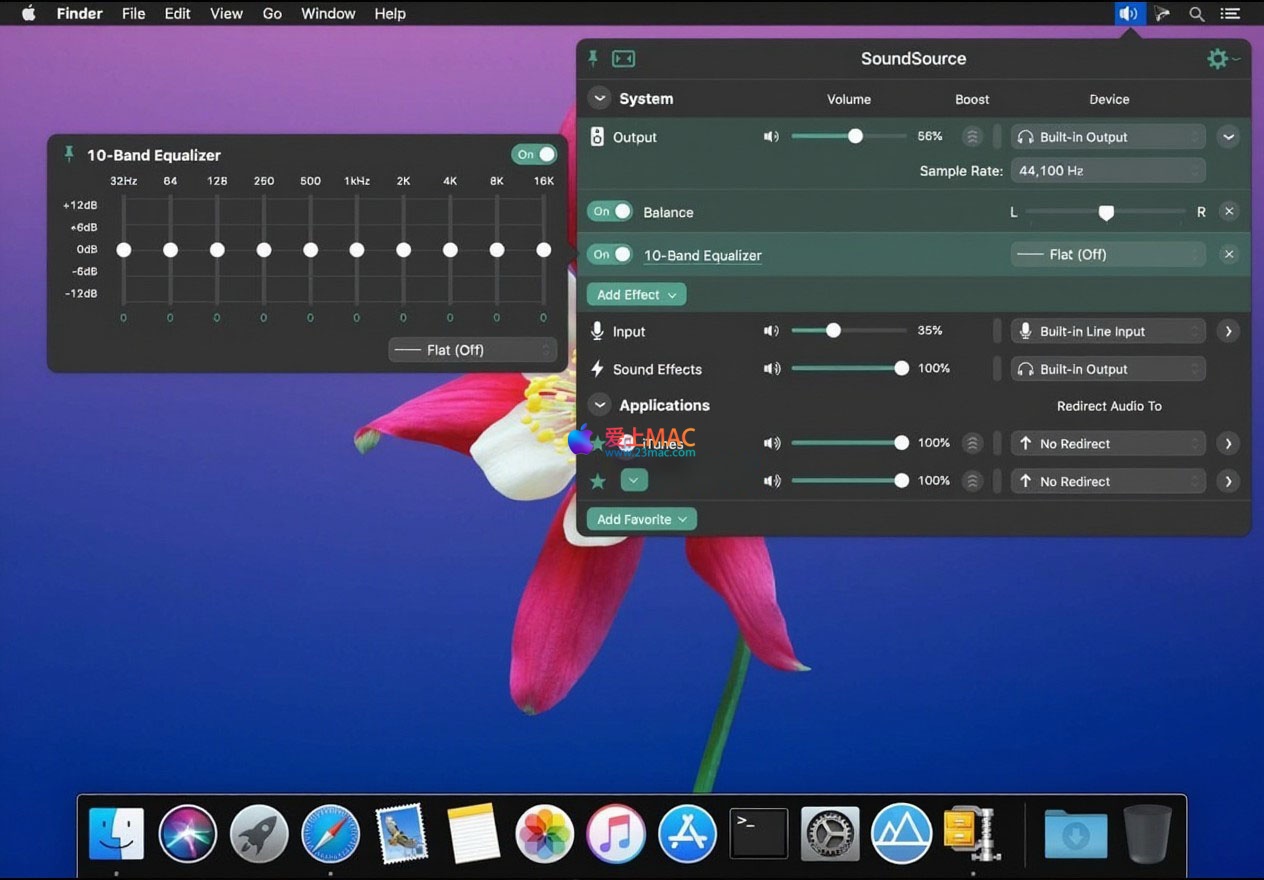Mute the Input volume speaker icon
This screenshot has width=1264, height=880.
point(771,331)
